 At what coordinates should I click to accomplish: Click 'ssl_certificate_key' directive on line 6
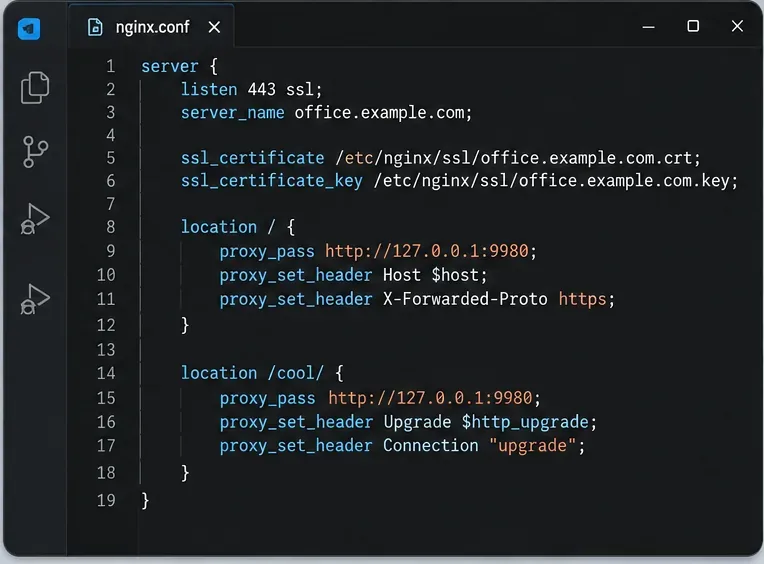click(272, 181)
